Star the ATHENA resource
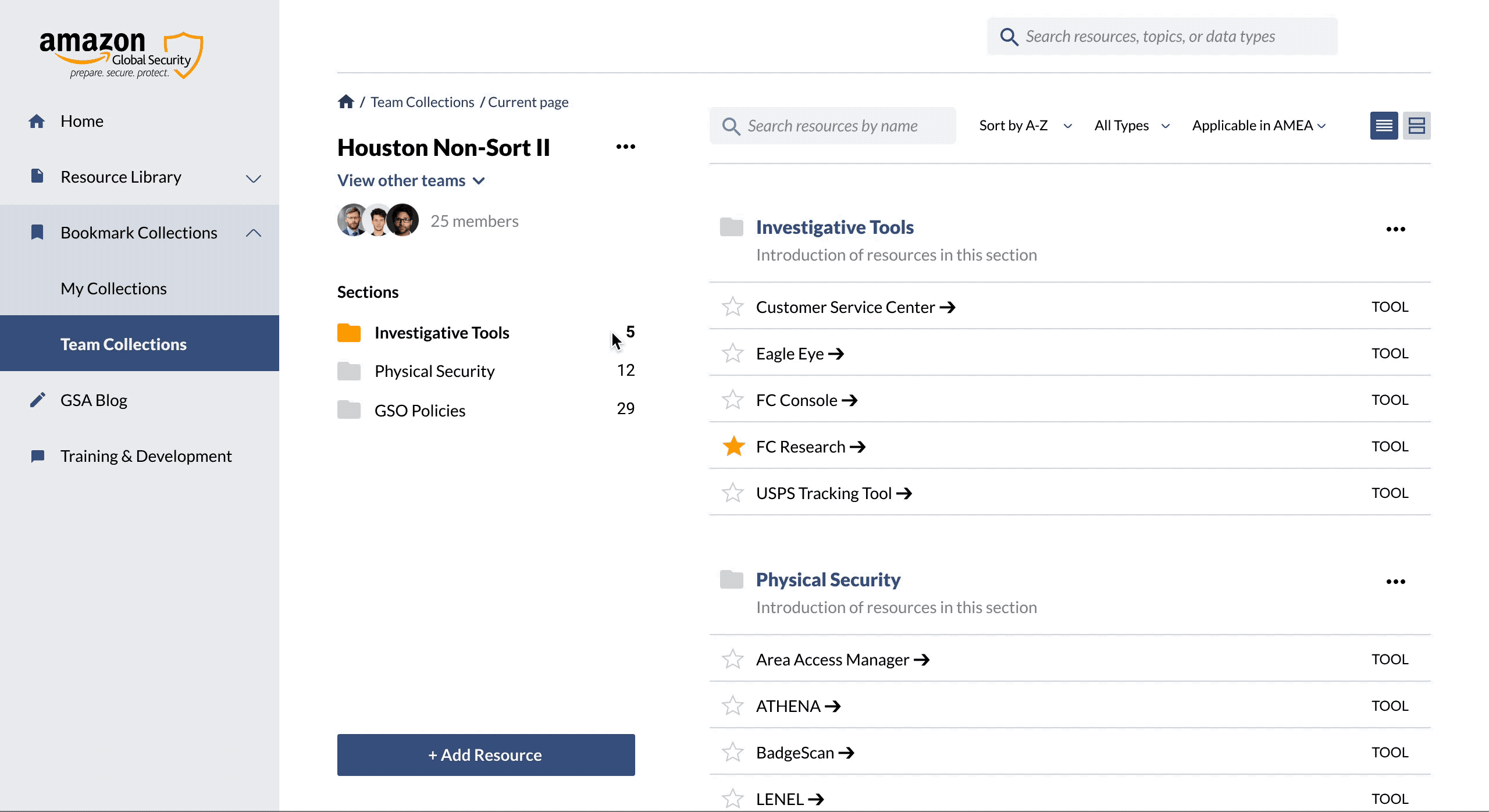The width and height of the screenshot is (1489, 812). click(733, 706)
